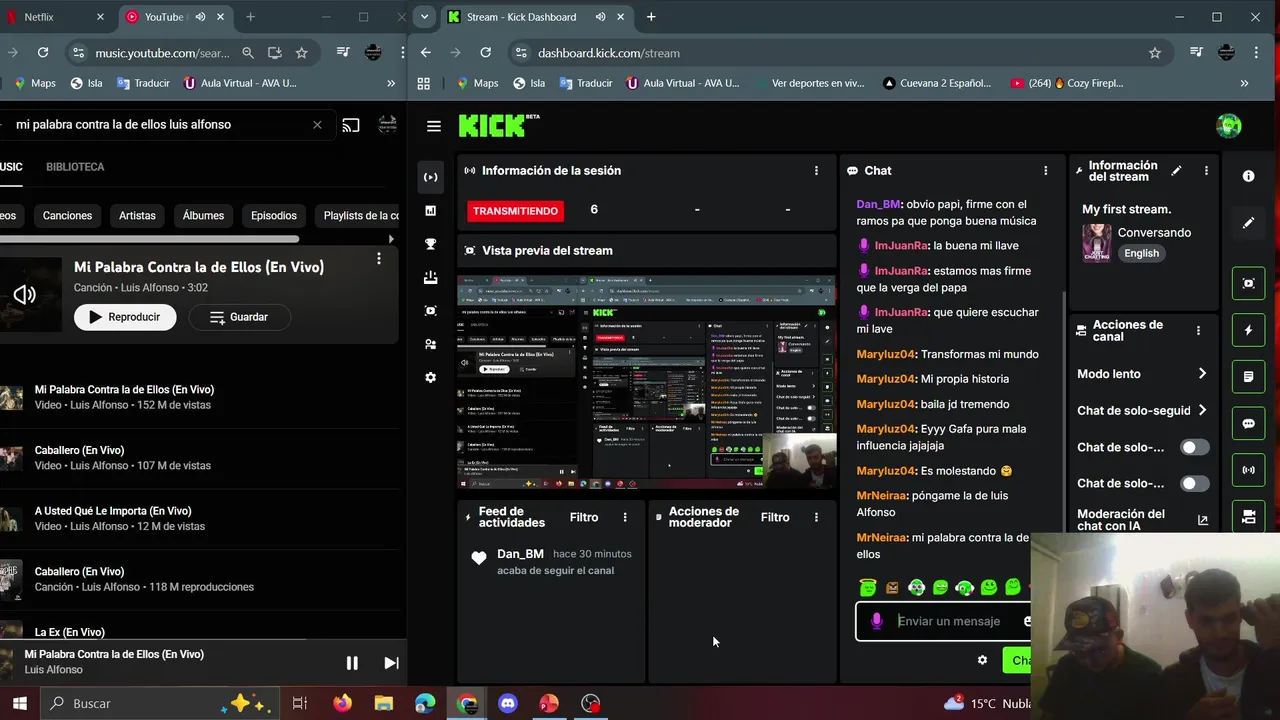Select the Artistas filter chip
The image size is (1280, 720).
(x=137, y=215)
